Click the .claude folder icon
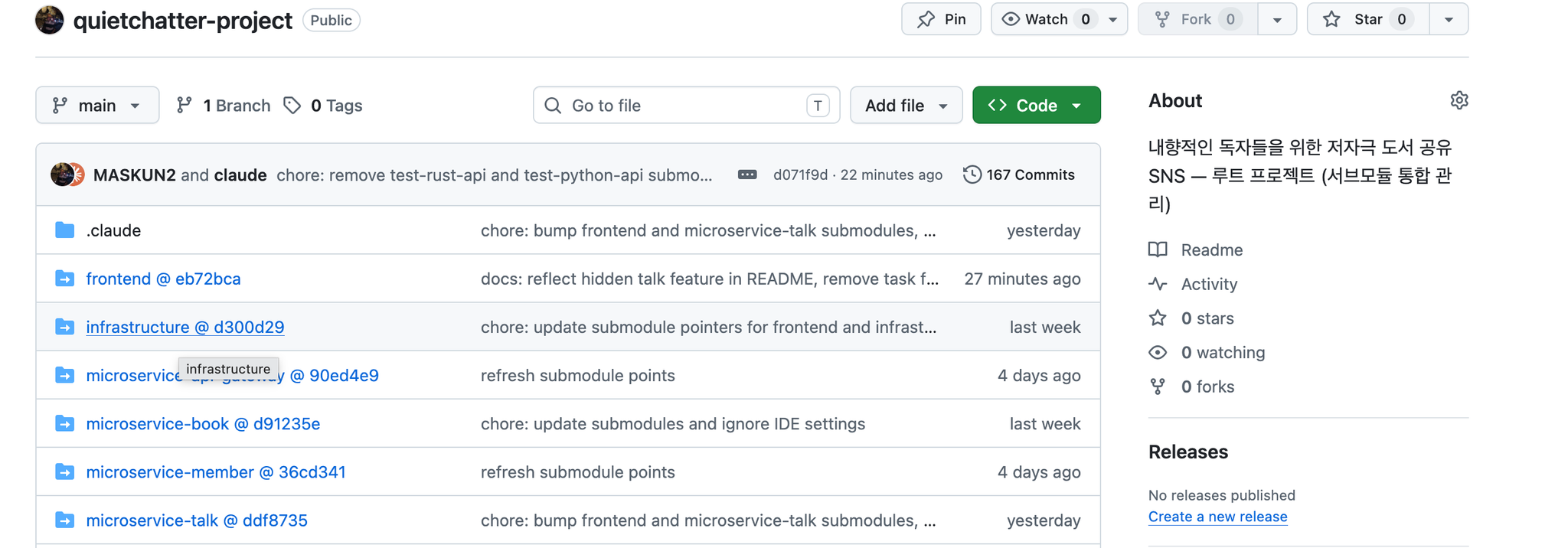Viewport: 1568px width, 548px height. (x=65, y=230)
